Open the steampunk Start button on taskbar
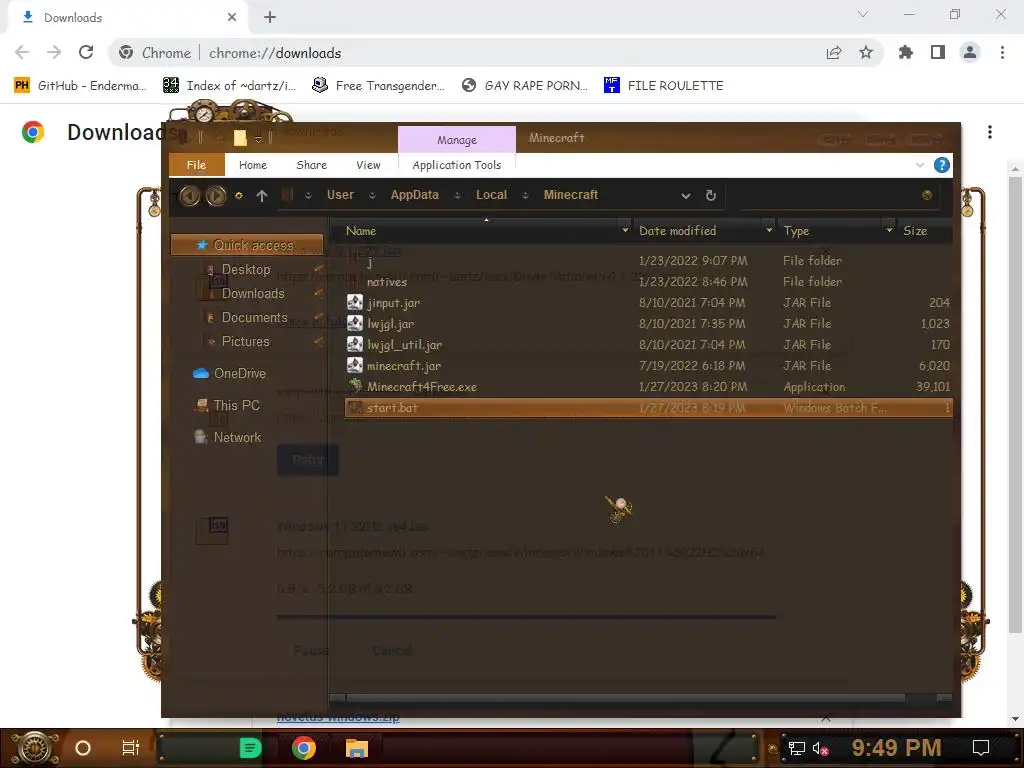 pos(34,748)
